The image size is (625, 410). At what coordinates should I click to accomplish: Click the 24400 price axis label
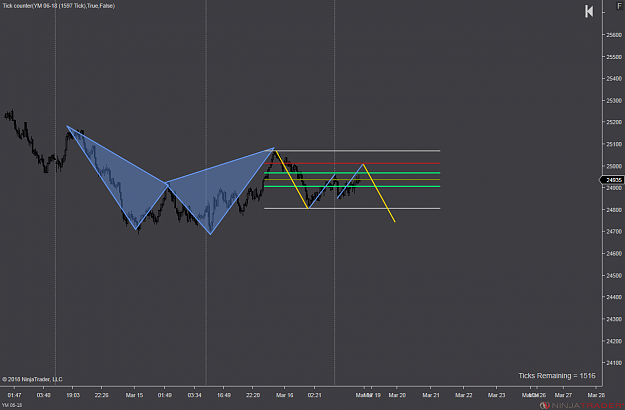614,297
